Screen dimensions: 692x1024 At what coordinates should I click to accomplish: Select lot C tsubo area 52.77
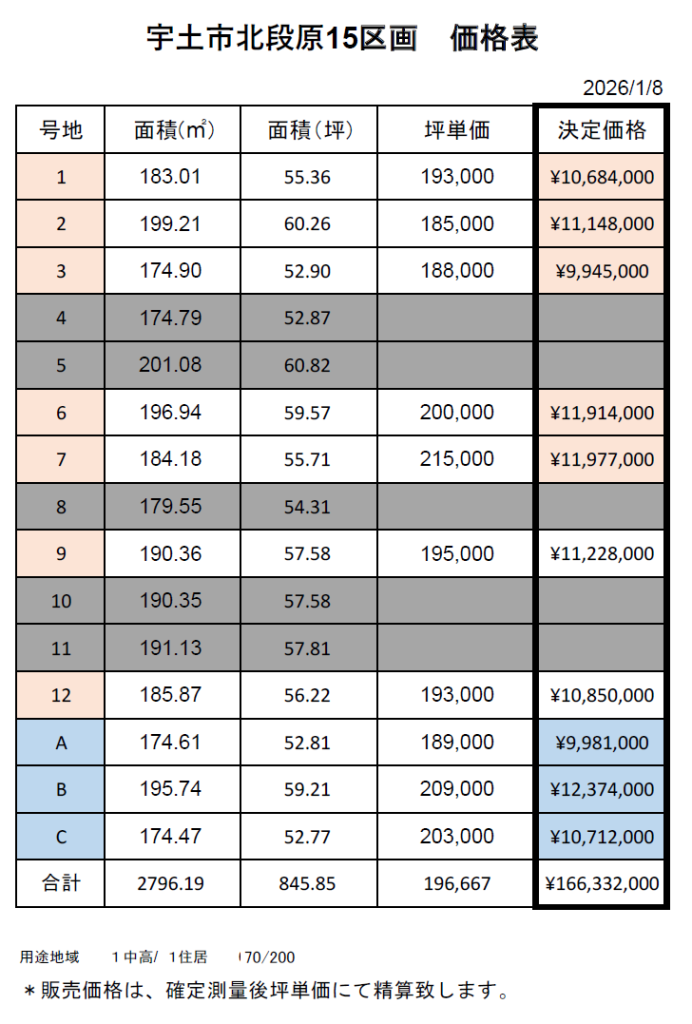coord(307,837)
